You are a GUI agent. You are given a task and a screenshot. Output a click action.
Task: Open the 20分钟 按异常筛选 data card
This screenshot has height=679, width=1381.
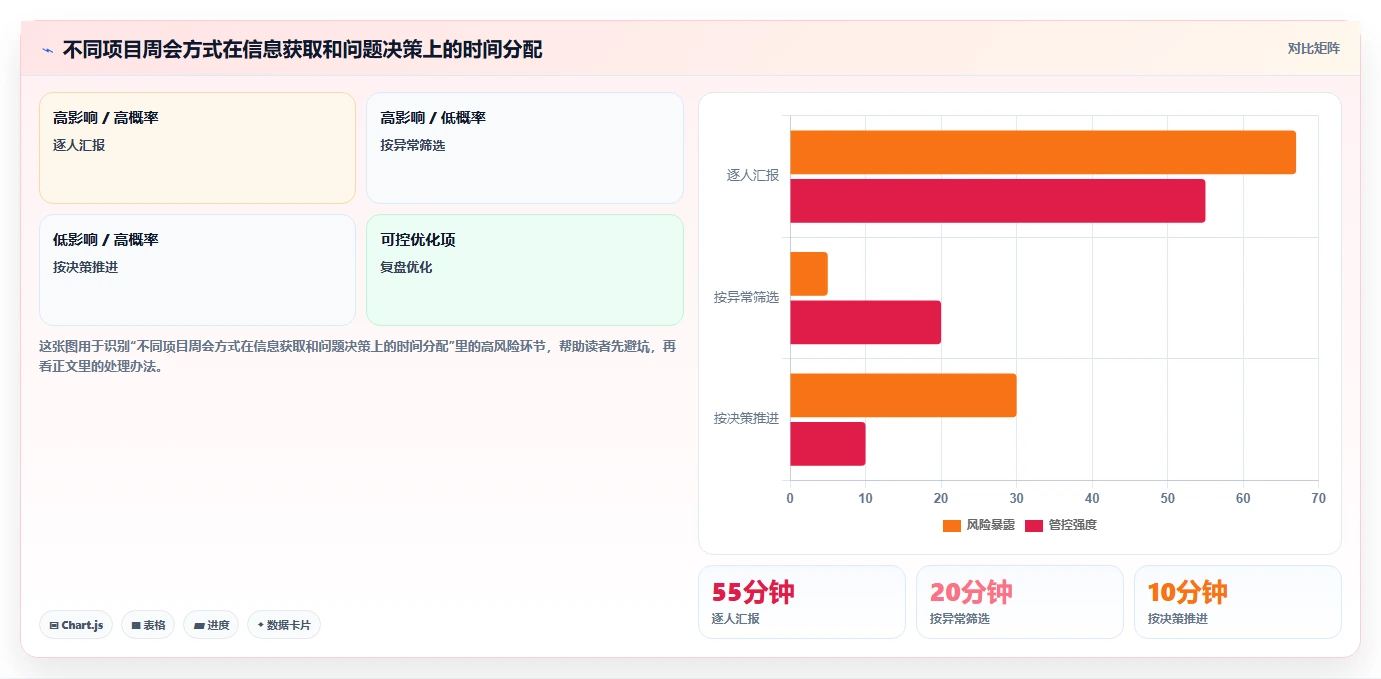[x=1020, y=602]
